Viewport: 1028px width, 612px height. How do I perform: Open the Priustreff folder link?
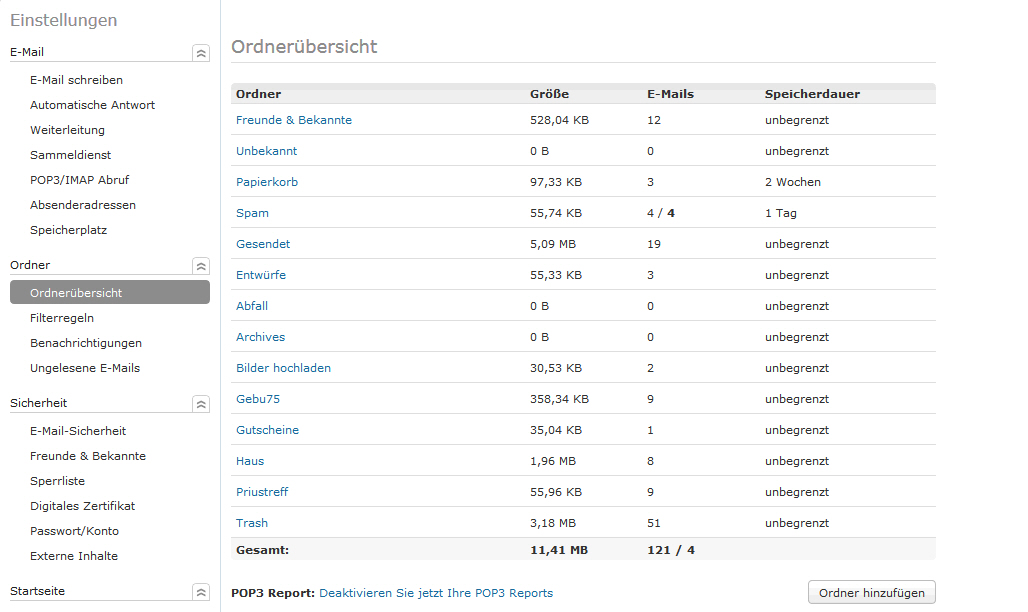(264, 492)
